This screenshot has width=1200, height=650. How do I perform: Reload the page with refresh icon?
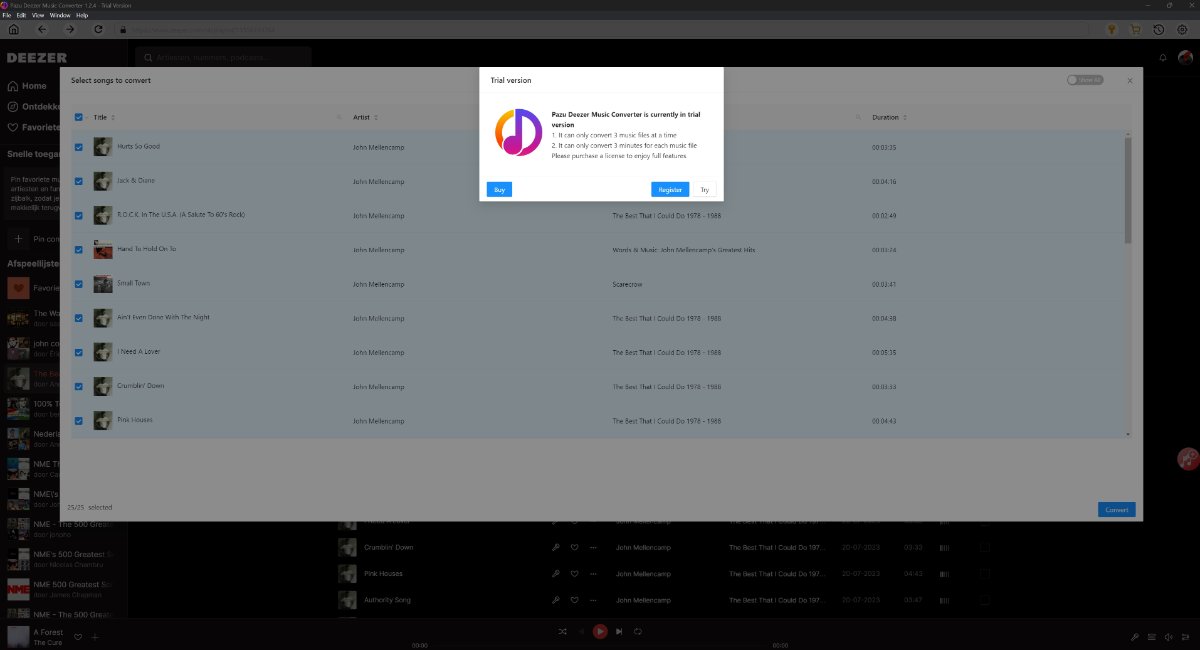coord(98,29)
